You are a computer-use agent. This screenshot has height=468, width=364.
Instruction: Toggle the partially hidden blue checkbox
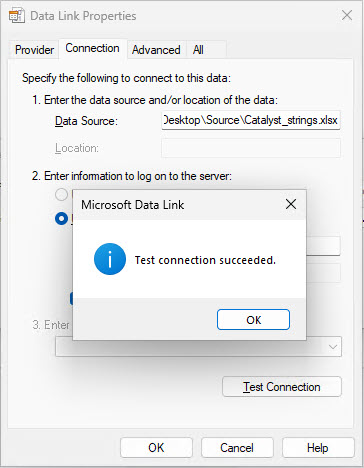pyautogui.click(x=71, y=299)
